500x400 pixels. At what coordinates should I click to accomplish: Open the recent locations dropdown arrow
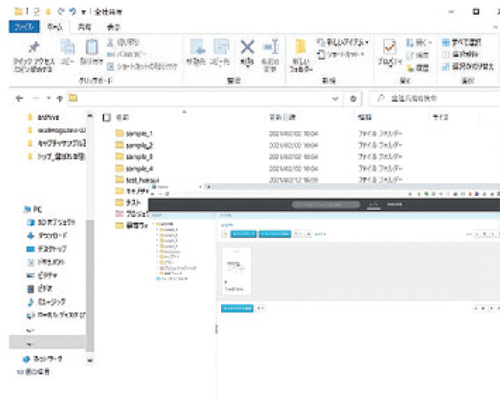tap(49, 98)
